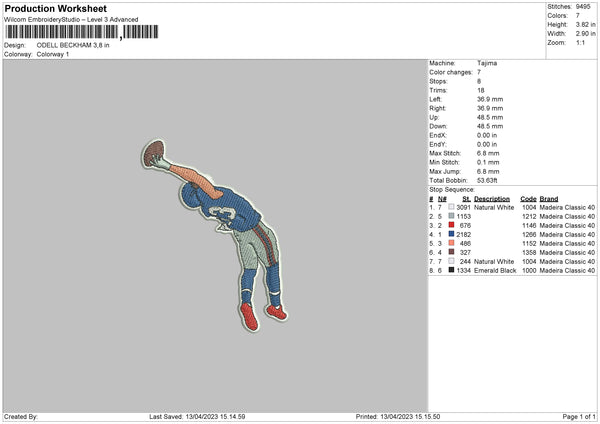This screenshot has height=424, width=600.
Task: Click the 'Emerald Black' description
Action: point(495,270)
